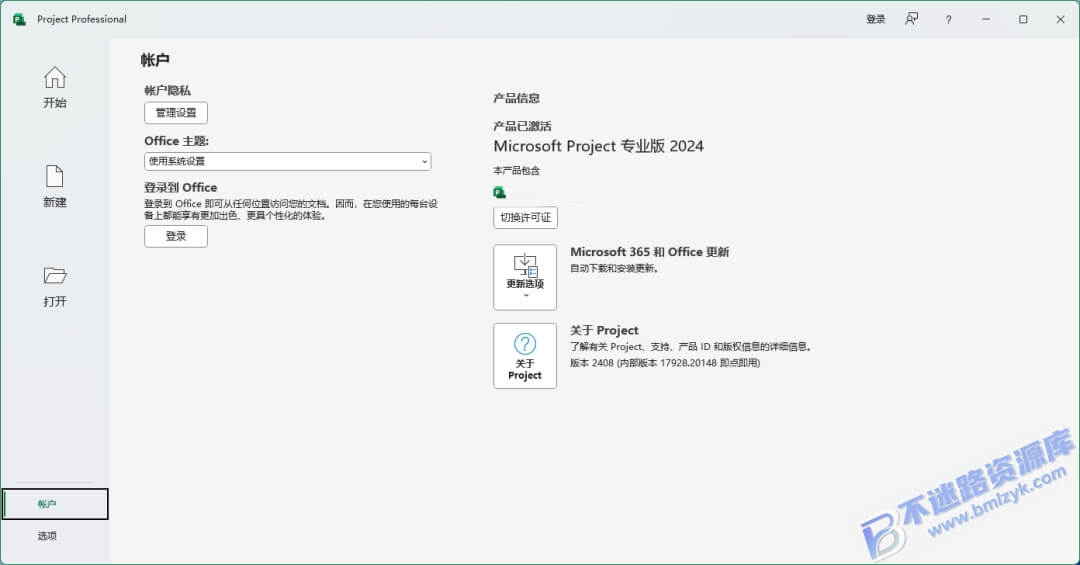Click the 产品已激活 text

click(x=522, y=126)
